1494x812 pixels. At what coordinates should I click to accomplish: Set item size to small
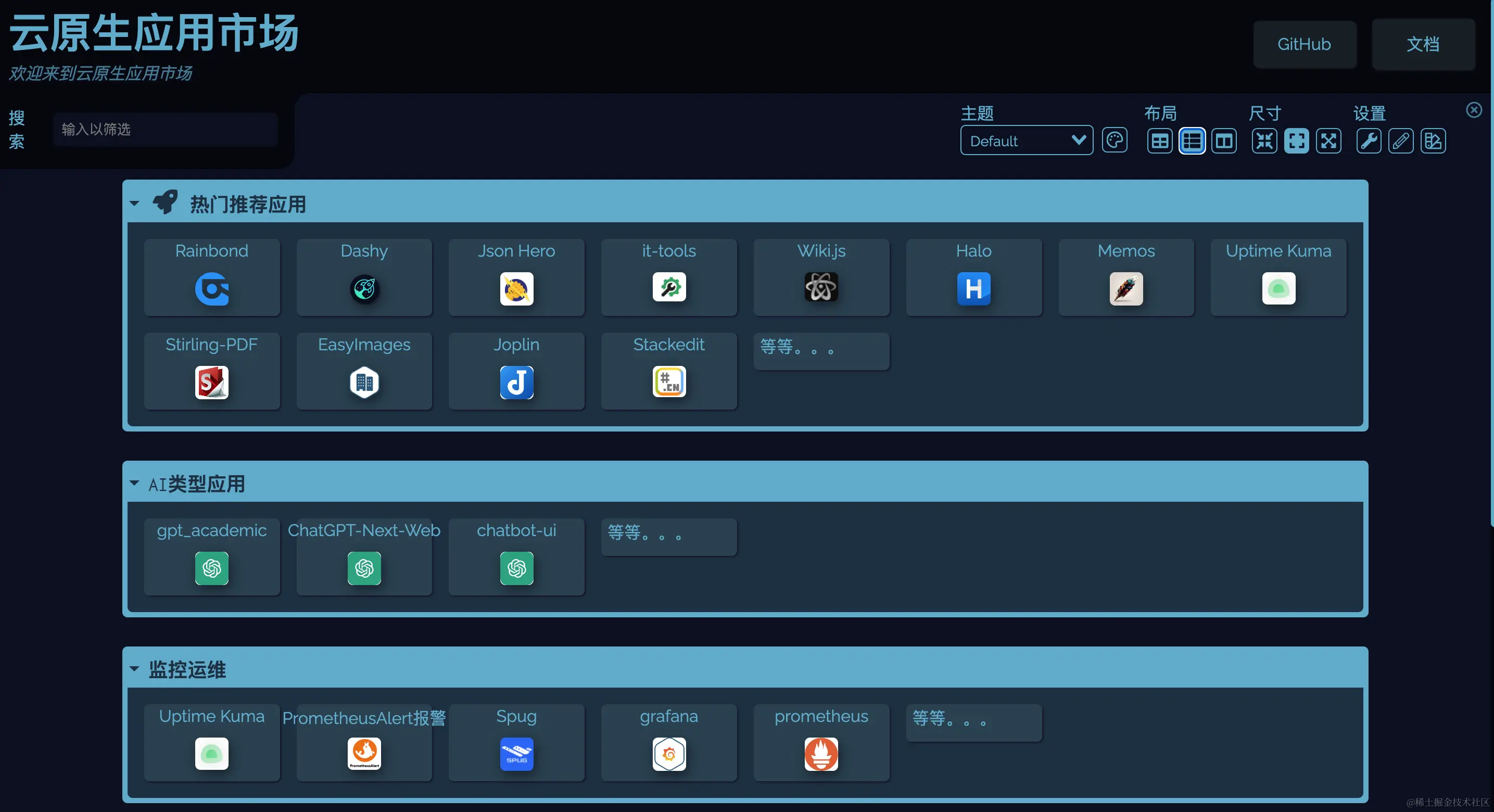(x=1264, y=141)
